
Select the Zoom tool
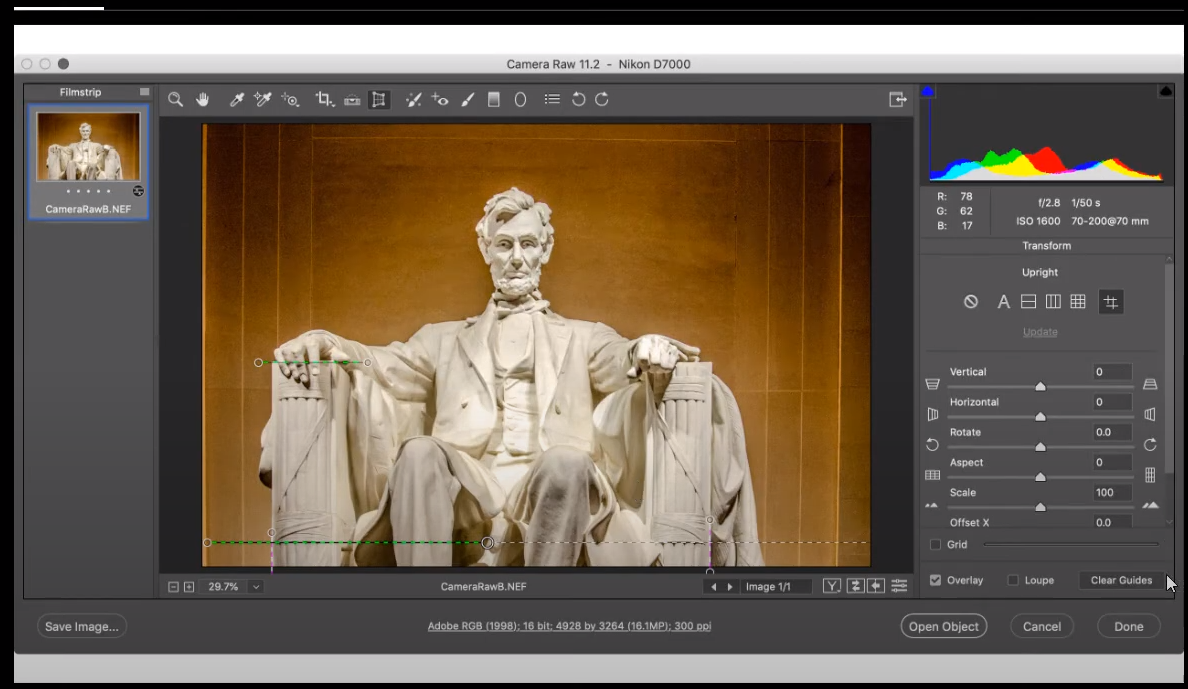[x=176, y=99]
